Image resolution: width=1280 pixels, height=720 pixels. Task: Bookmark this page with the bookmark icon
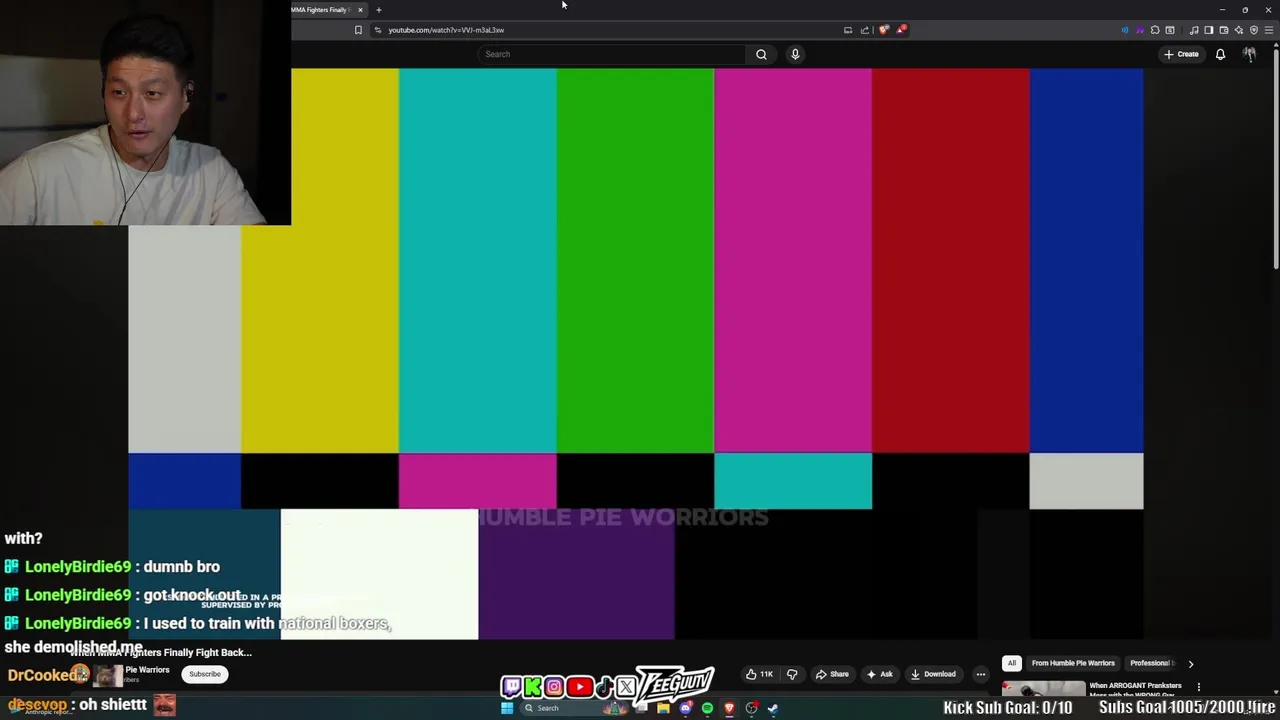[x=358, y=30]
